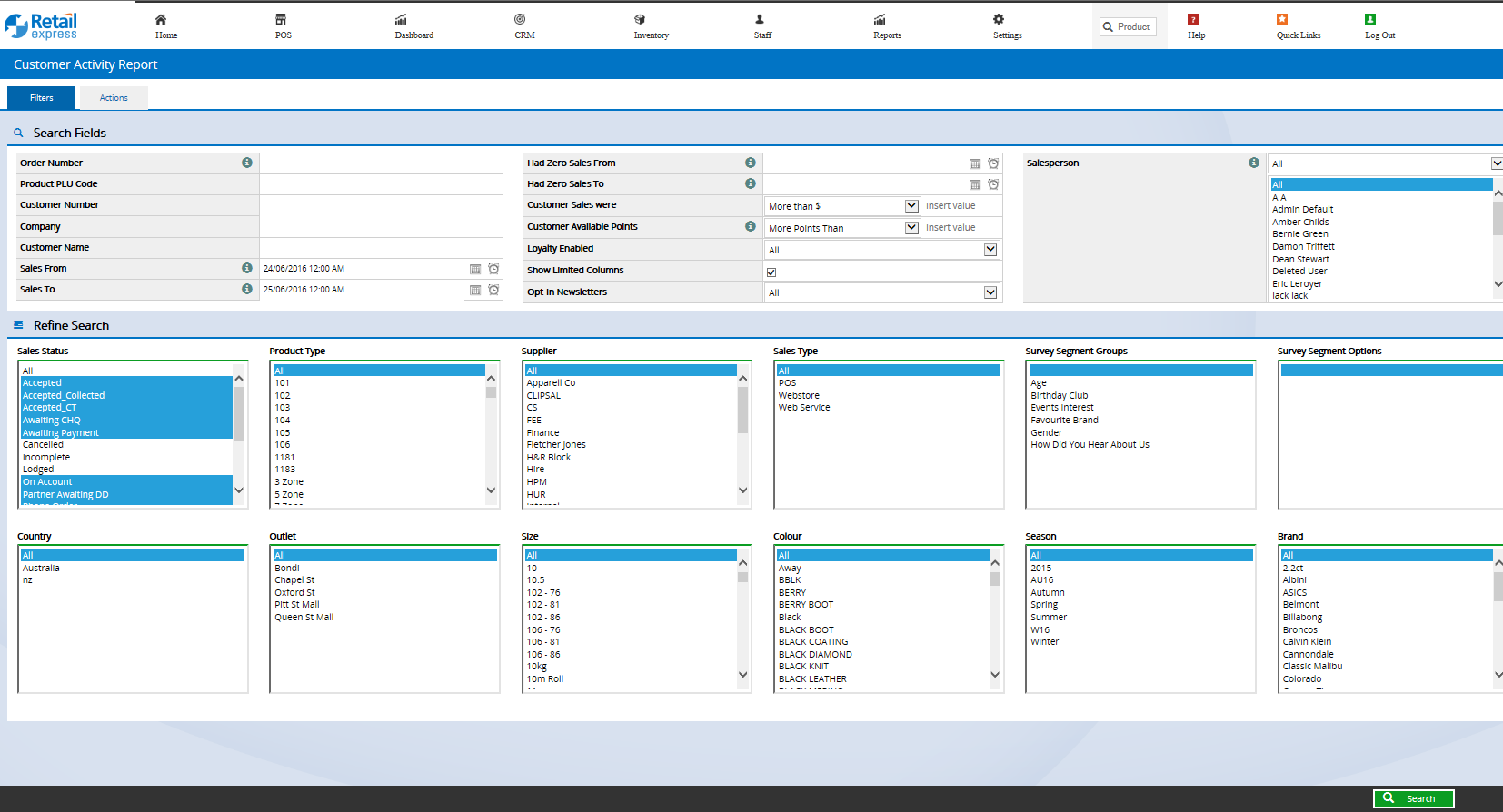Open the Settings gear icon

point(999,19)
